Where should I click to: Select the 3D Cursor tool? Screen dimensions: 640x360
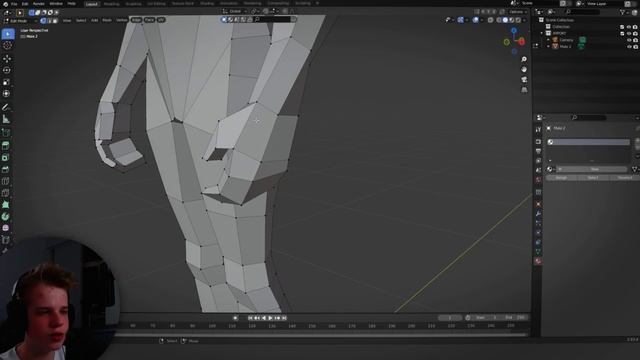click(7, 46)
